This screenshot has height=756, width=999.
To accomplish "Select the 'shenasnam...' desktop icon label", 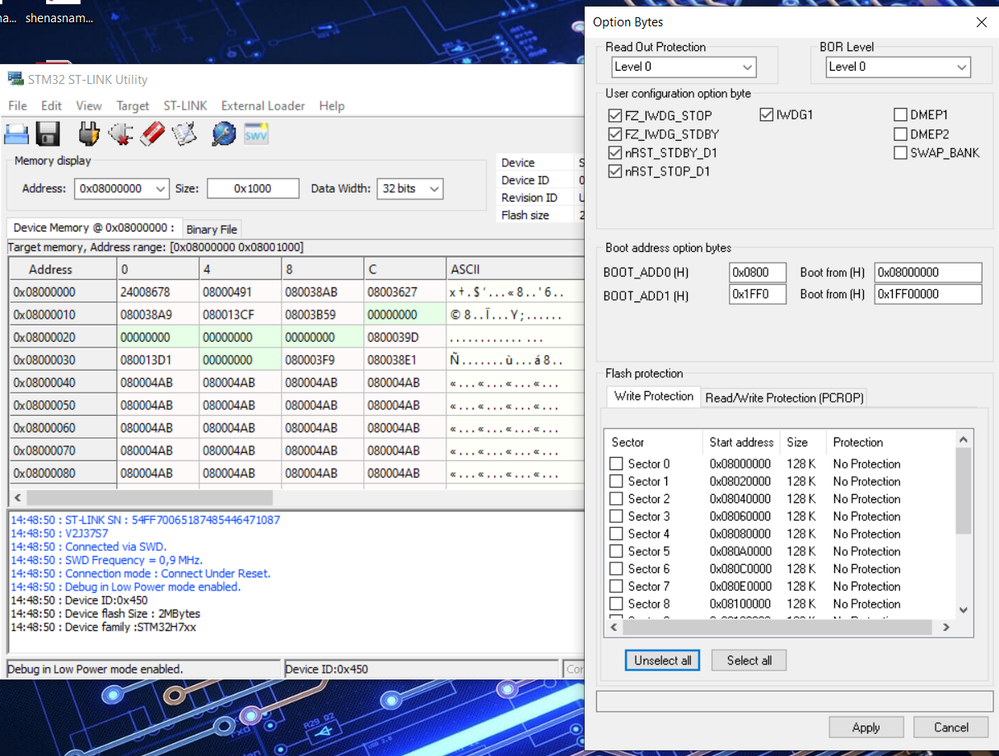I will point(59,18).
